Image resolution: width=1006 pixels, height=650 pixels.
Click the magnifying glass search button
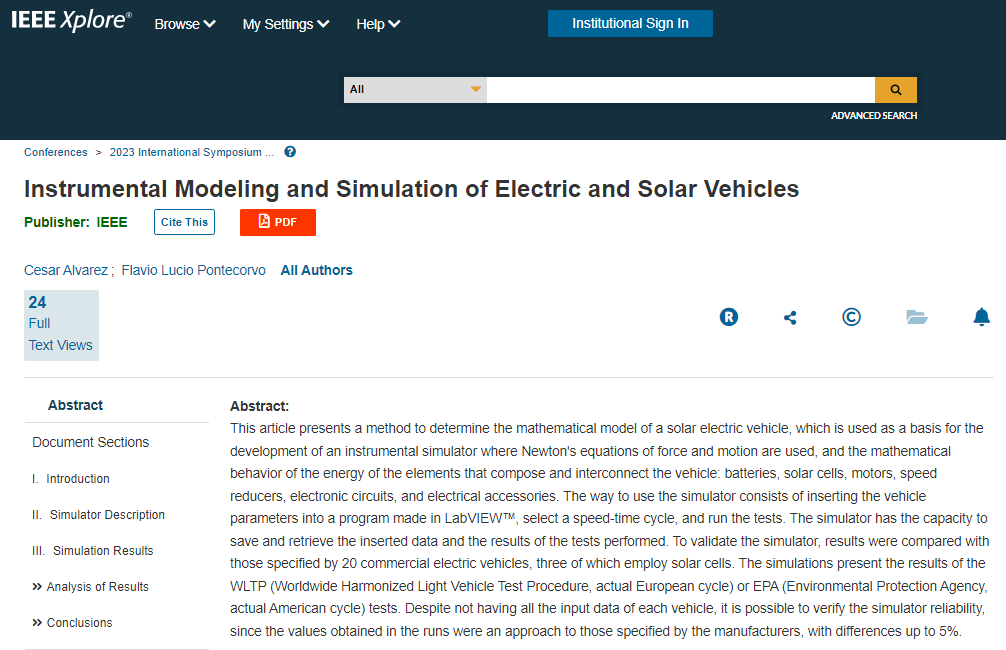point(895,90)
